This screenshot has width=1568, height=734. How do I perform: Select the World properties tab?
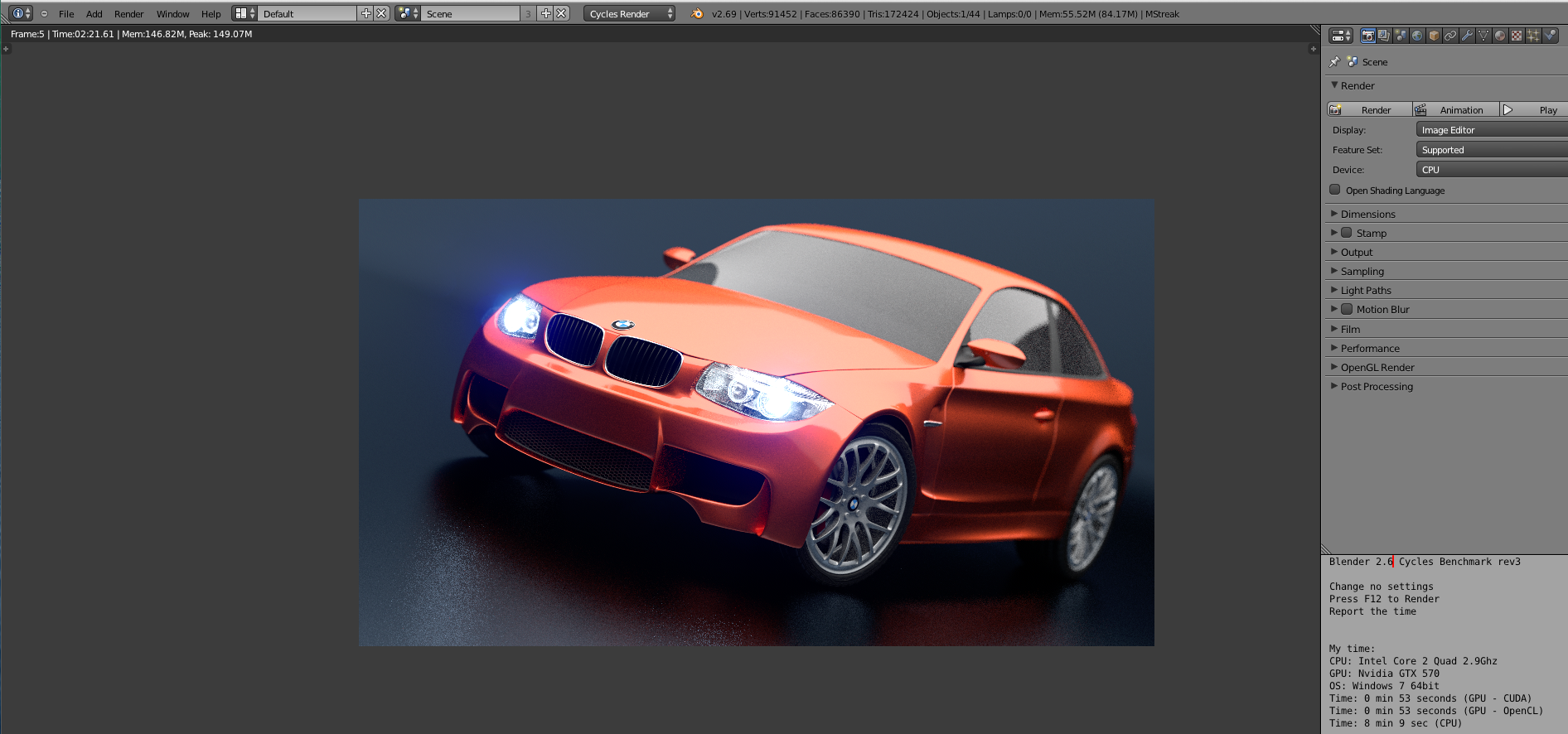1417,36
